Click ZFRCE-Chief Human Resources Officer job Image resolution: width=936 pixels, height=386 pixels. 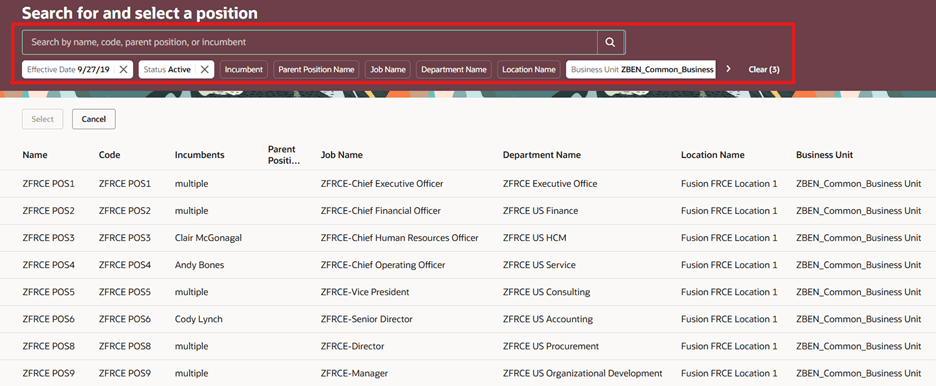(x=399, y=237)
